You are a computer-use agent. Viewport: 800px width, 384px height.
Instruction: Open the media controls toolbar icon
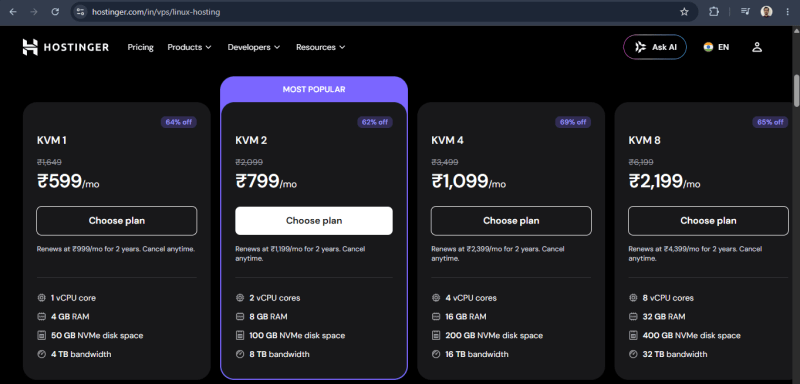[745, 12]
